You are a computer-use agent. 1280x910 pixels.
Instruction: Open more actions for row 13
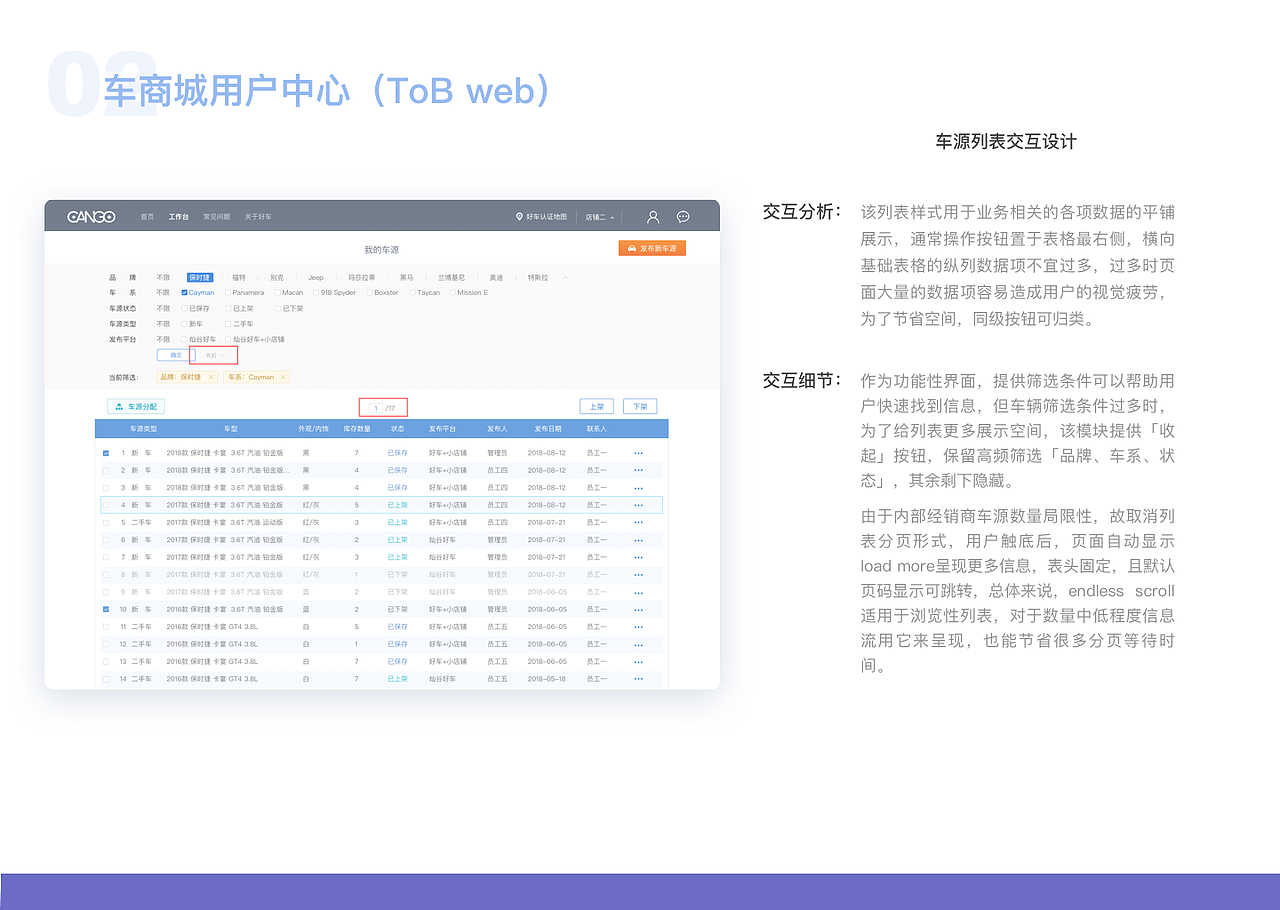click(x=638, y=661)
